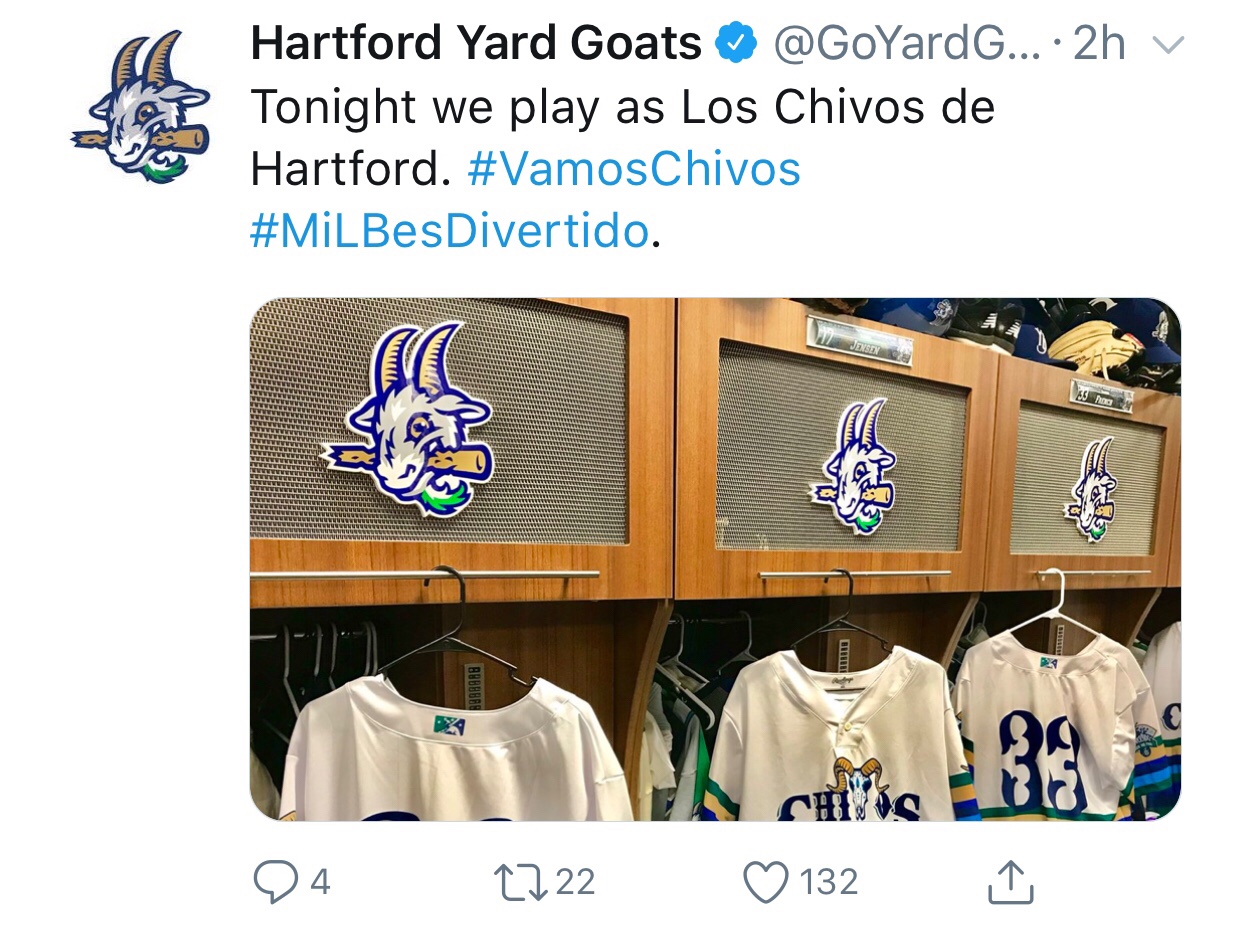Open the #MiLBesDivertido hashtag link
Image resolution: width=1242 pixels, height=928 pixels.
(449, 231)
